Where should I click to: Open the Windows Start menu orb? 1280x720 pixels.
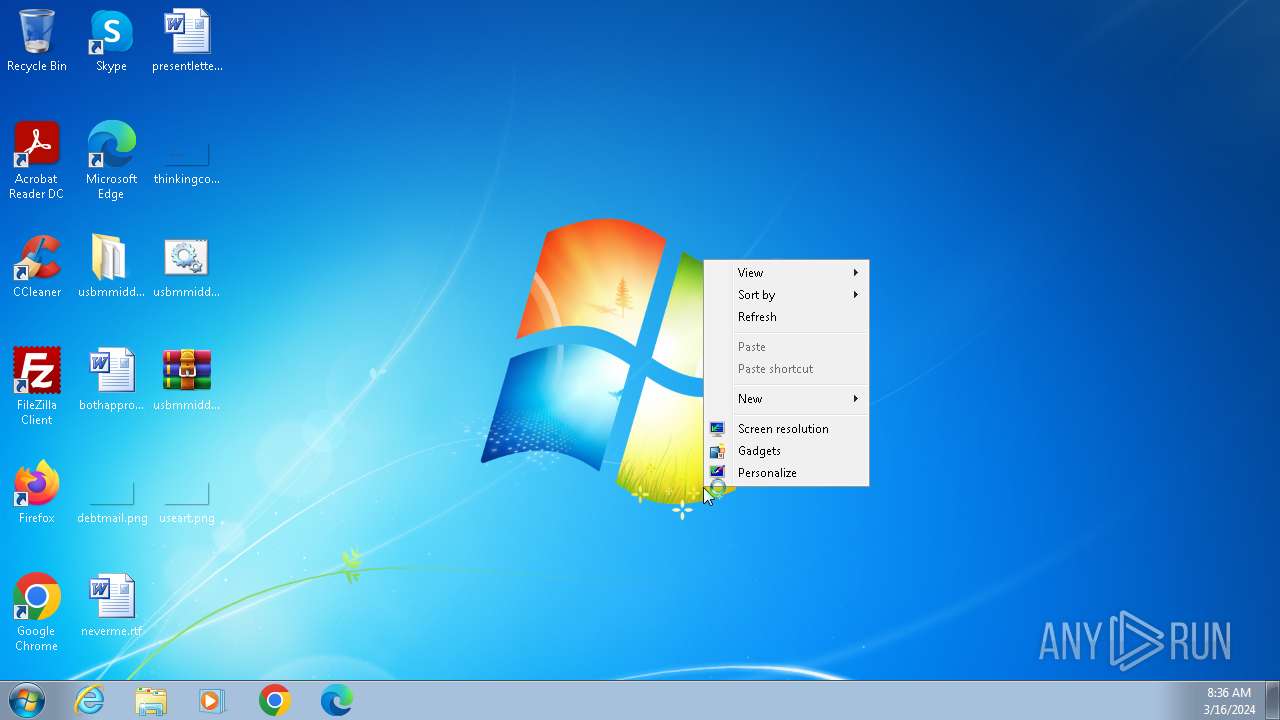coord(27,700)
